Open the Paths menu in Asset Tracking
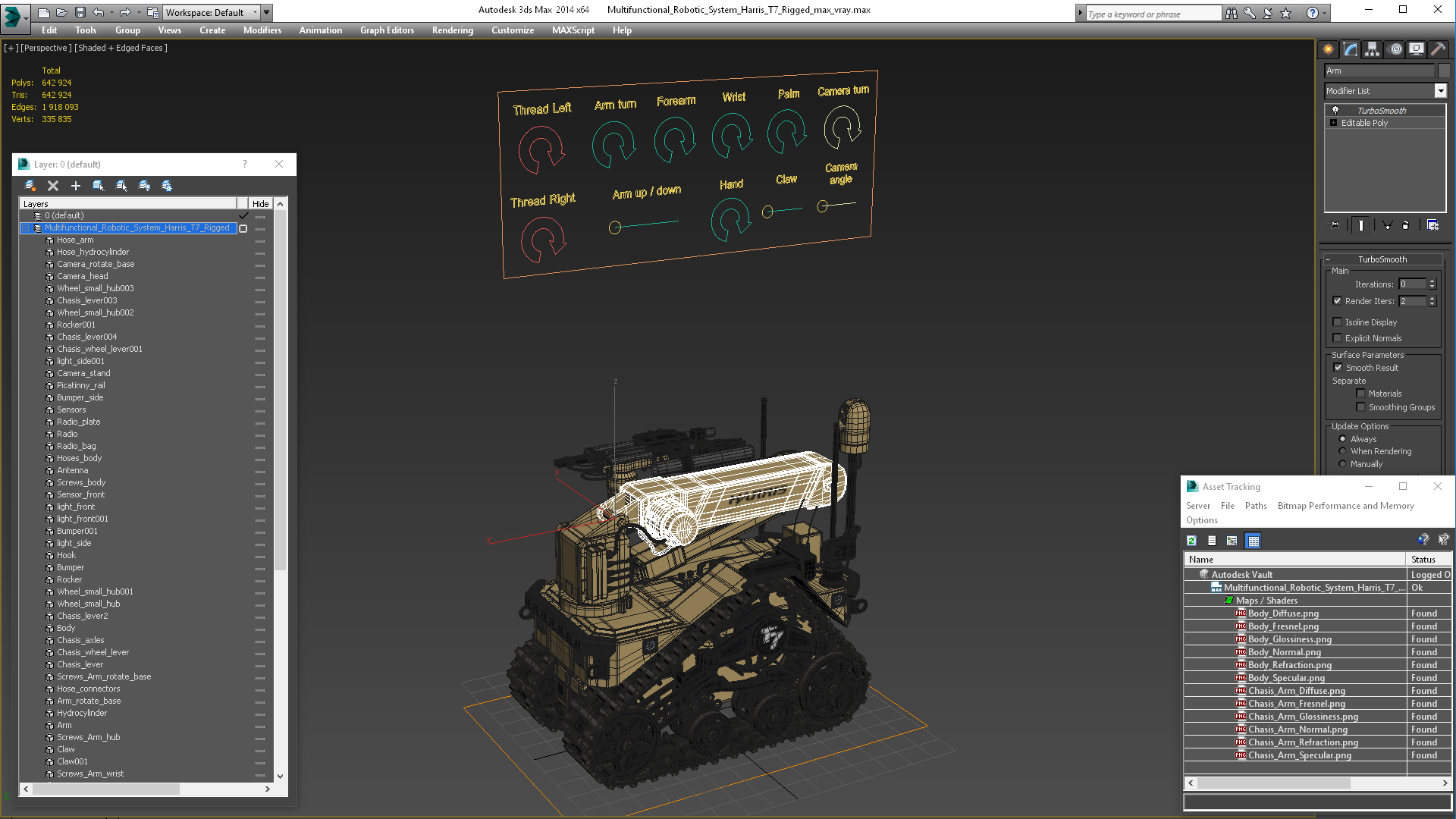Image resolution: width=1456 pixels, height=819 pixels. pyautogui.click(x=1255, y=506)
